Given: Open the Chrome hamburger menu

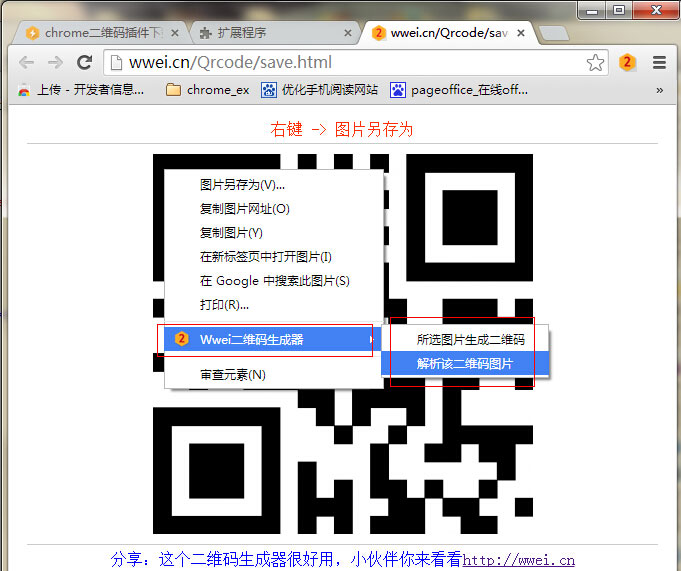Looking at the screenshot, I should click(659, 63).
